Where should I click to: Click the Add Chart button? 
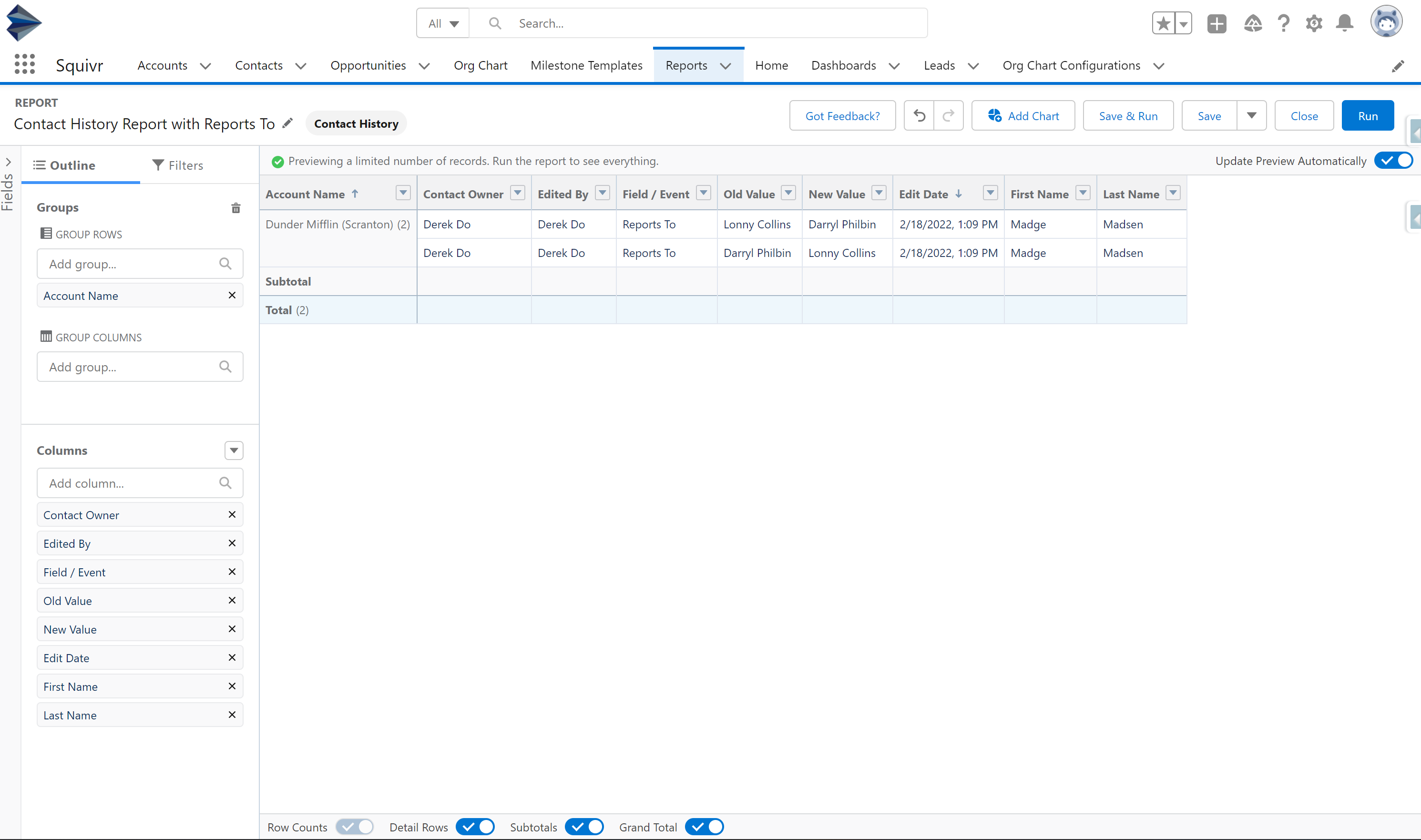[1023, 116]
